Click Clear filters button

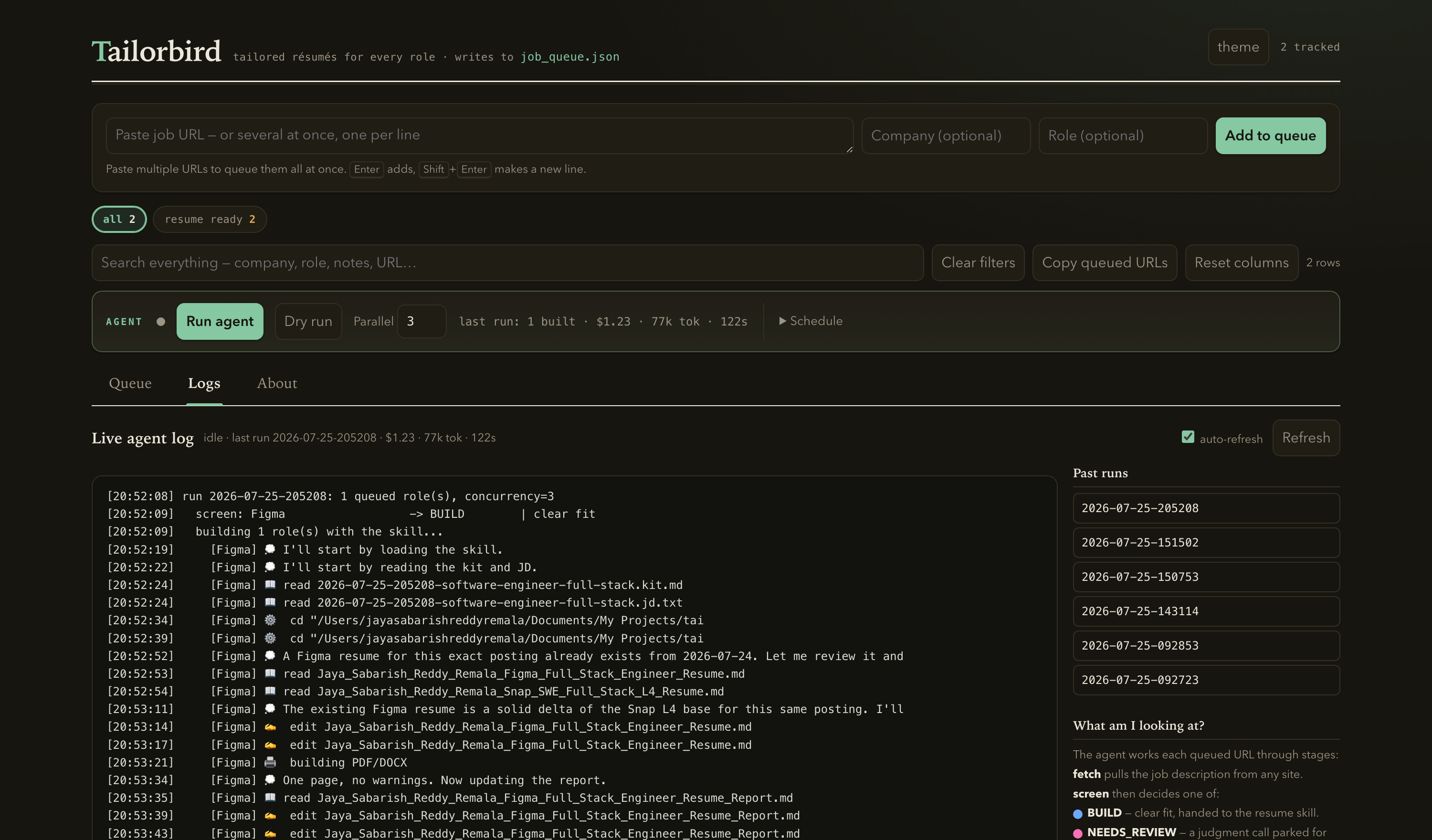click(978, 262)
